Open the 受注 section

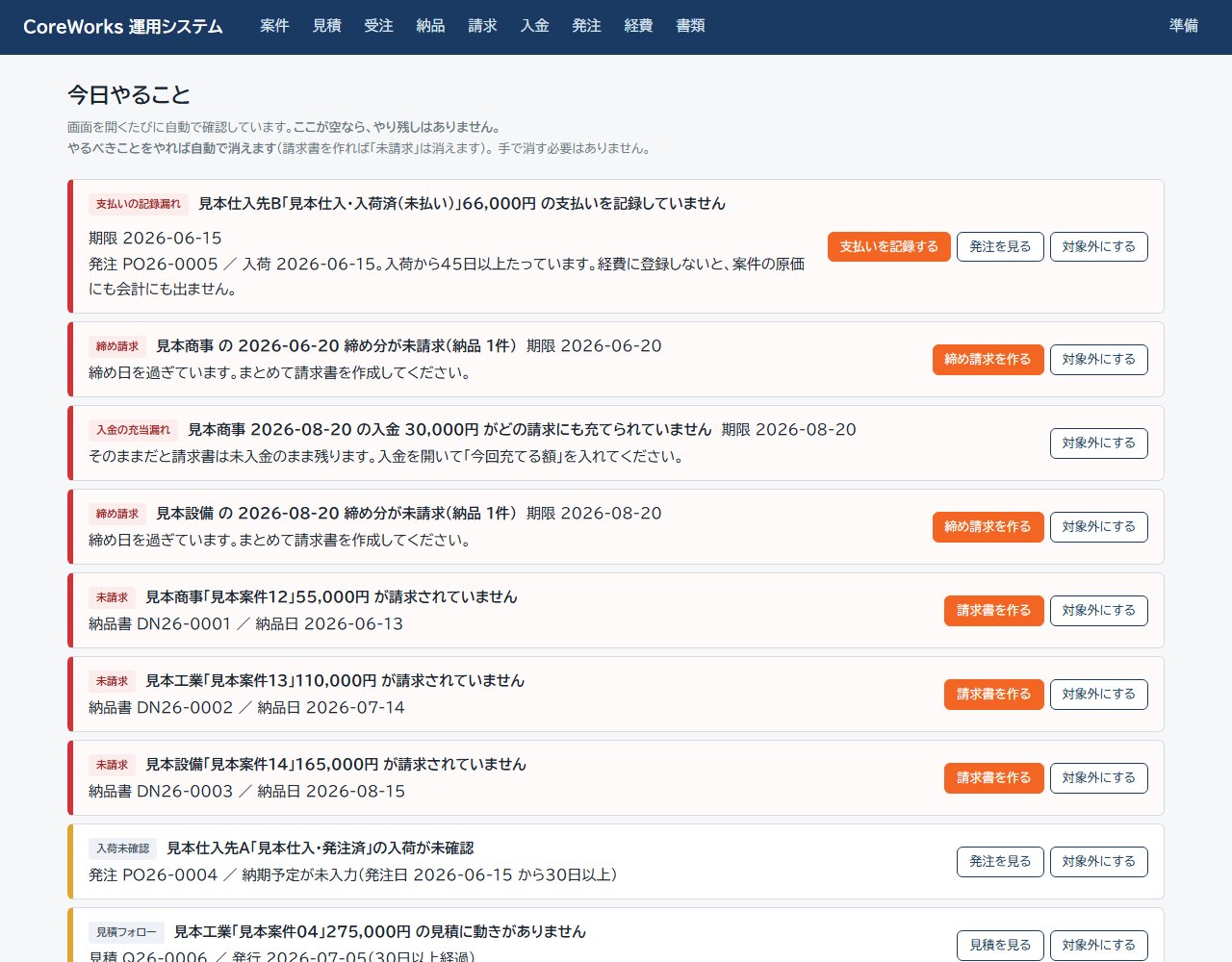coord(378,26)
